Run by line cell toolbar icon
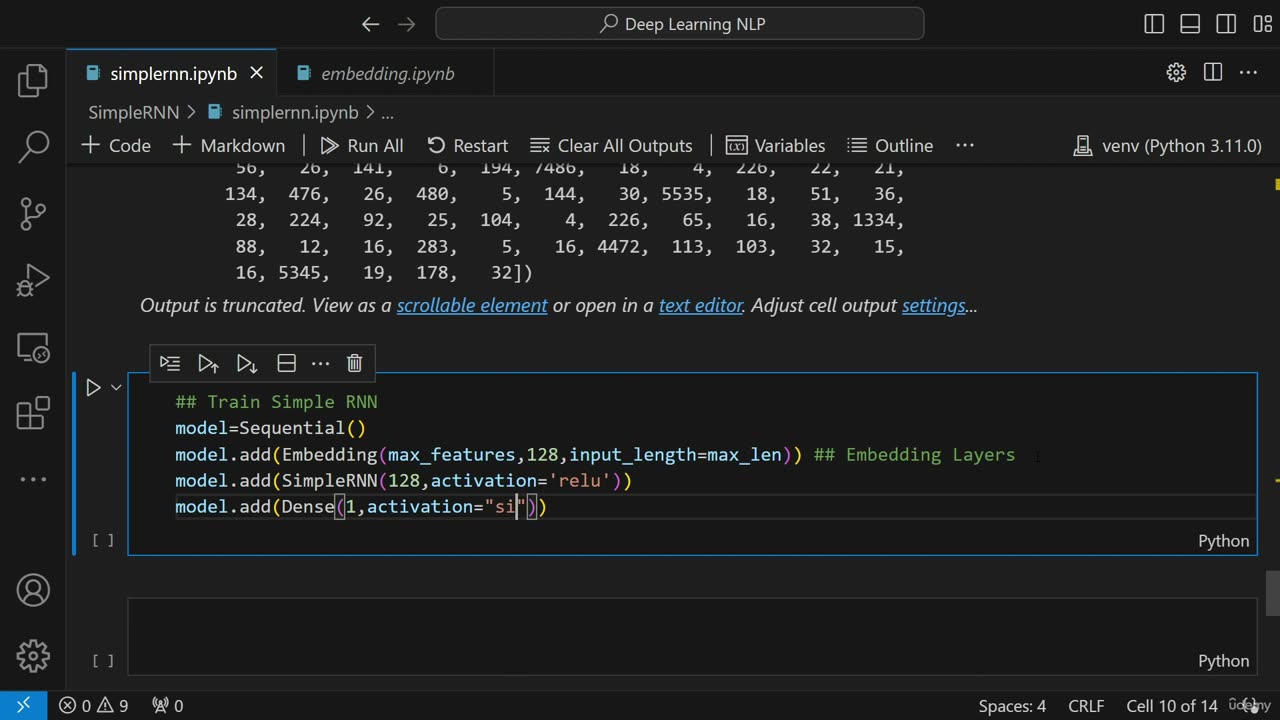Viewport: 1280px width, 720px height. tap(170, 363)
